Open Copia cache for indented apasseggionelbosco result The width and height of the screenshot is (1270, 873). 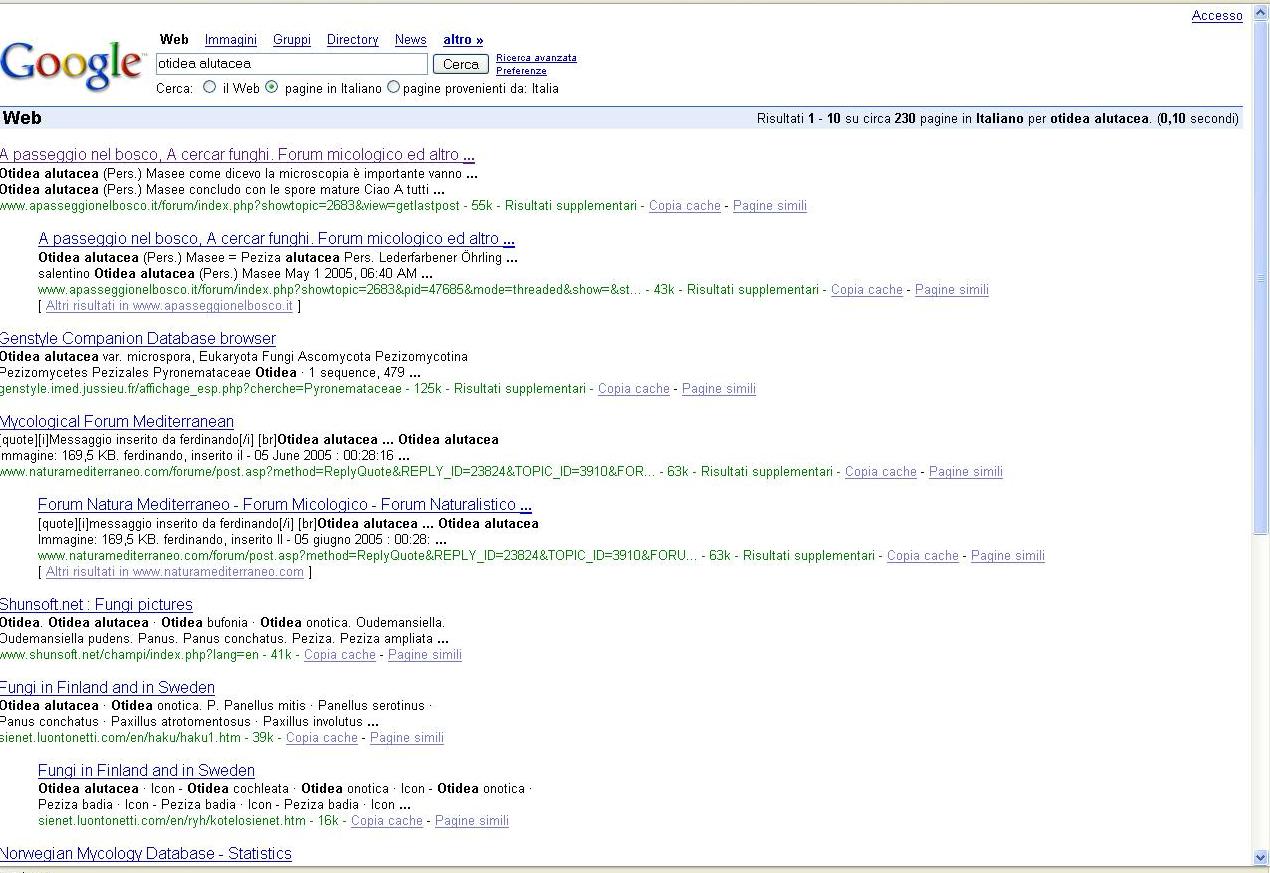click(x=867, y=290)
